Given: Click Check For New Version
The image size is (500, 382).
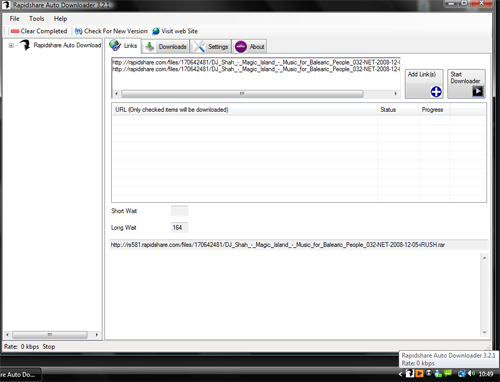Looking at the screenshot, I should click(x=111, y=31).
